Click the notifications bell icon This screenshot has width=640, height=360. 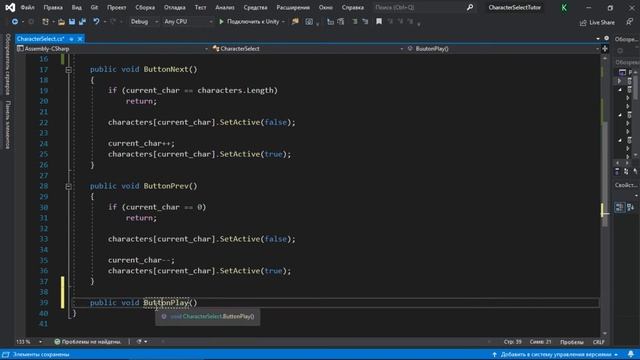(x=631, y=354)
